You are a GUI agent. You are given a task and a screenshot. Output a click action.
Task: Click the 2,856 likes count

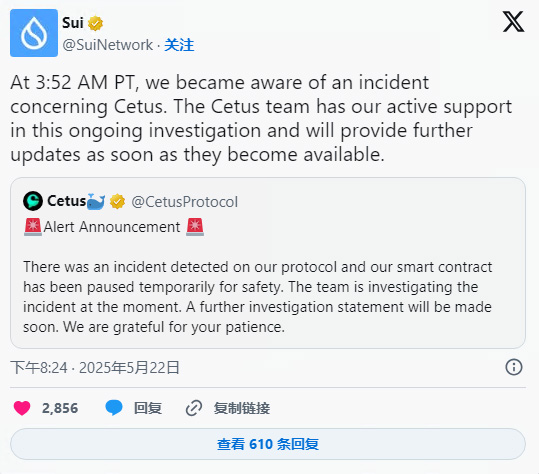click(x=60, y=408)
